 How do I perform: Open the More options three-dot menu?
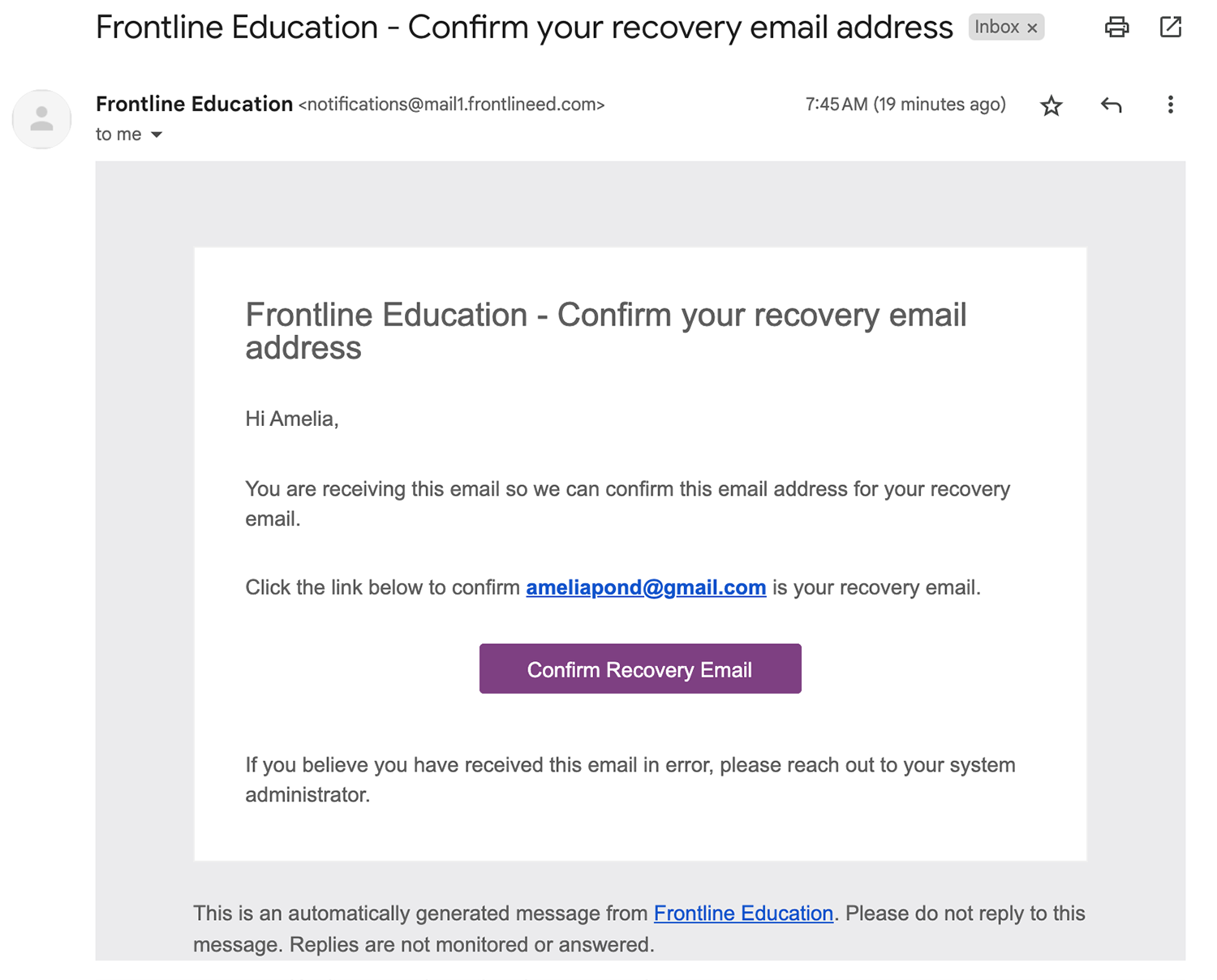(1170, 105)
